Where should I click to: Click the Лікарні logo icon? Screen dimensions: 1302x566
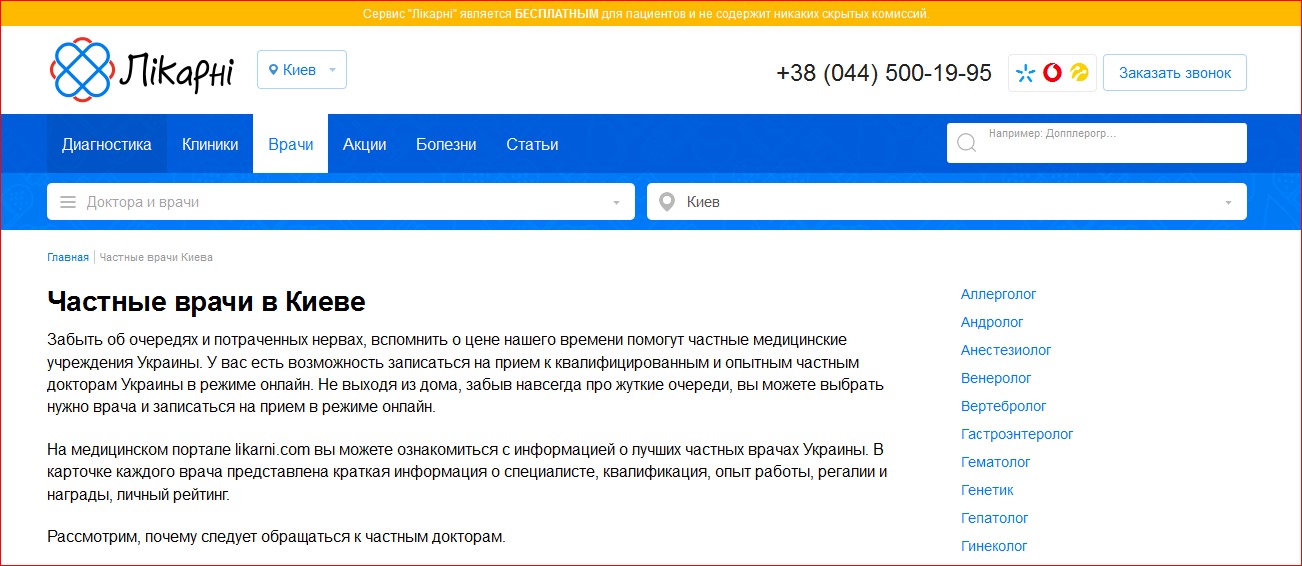click(81, 69)
